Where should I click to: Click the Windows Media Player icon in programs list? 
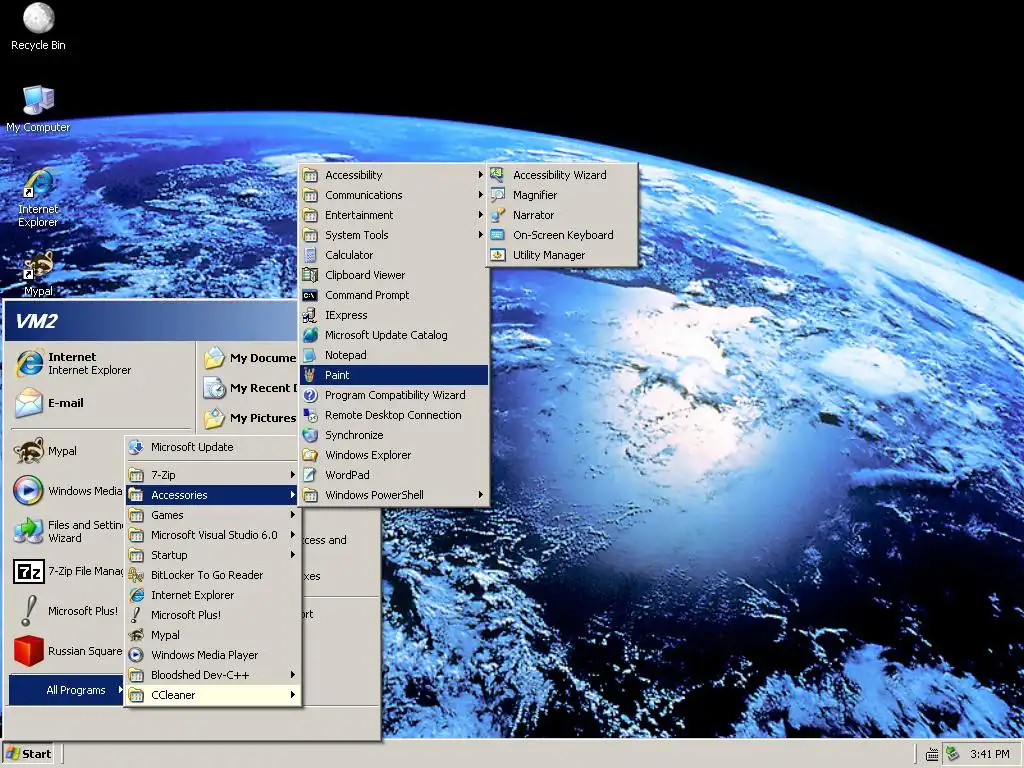(136, 655)
